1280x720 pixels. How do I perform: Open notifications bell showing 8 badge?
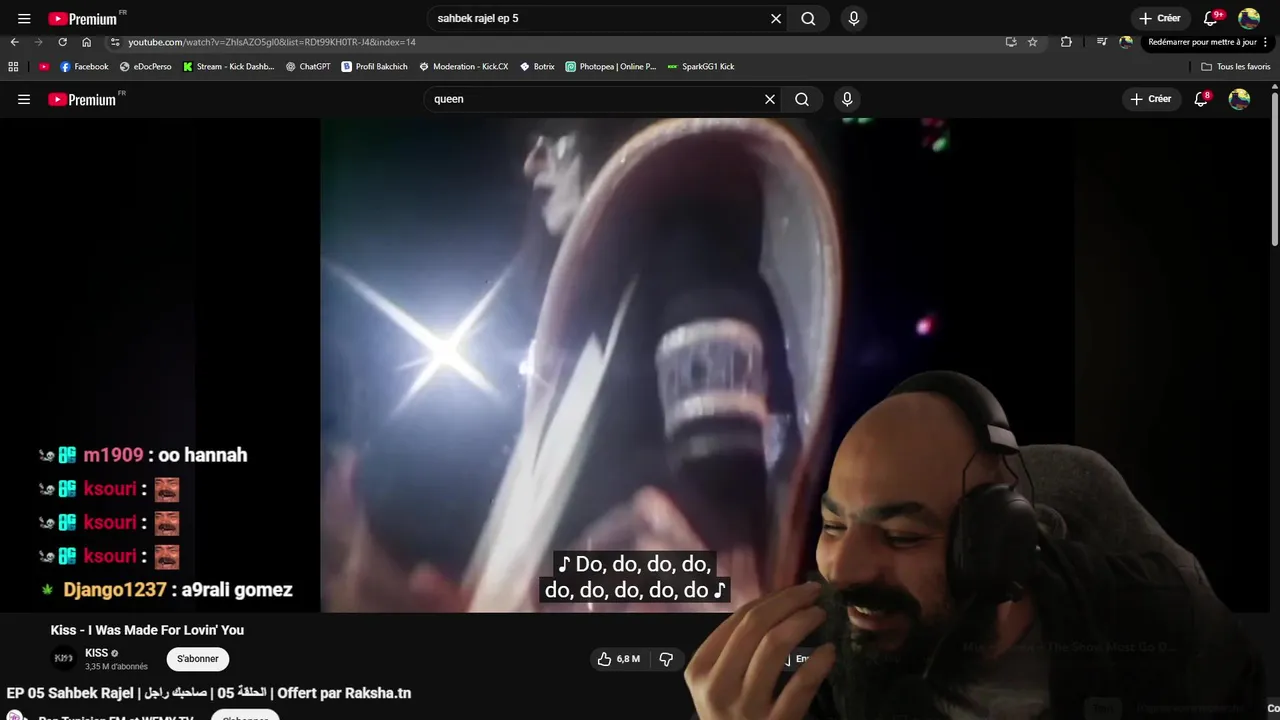(x=1202, y=99)
